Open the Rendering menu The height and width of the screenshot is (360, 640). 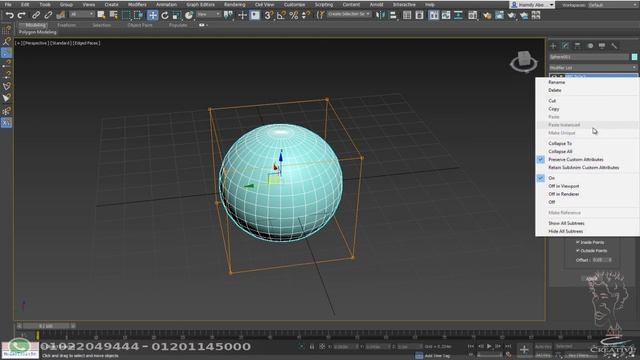[235, 4]
